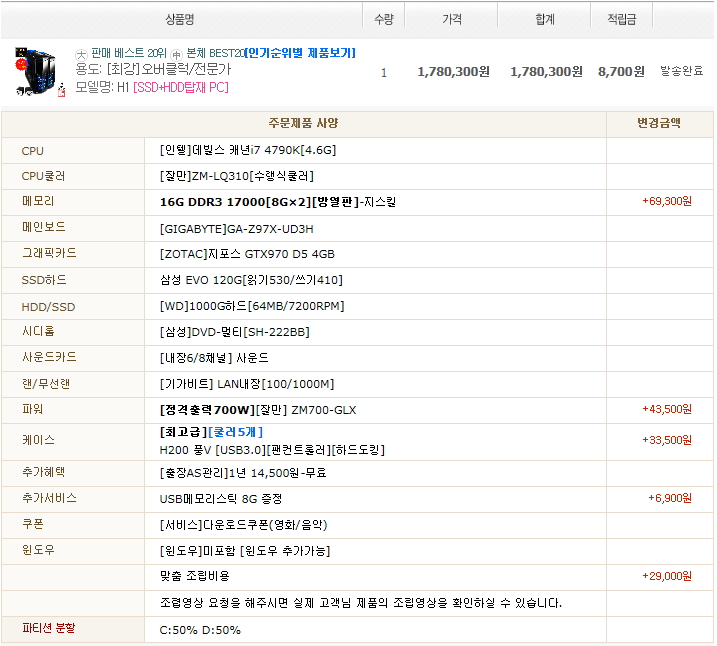Click the 적립금 column header
The width and height of the screenshot is (717, 646).
(621, 19)
